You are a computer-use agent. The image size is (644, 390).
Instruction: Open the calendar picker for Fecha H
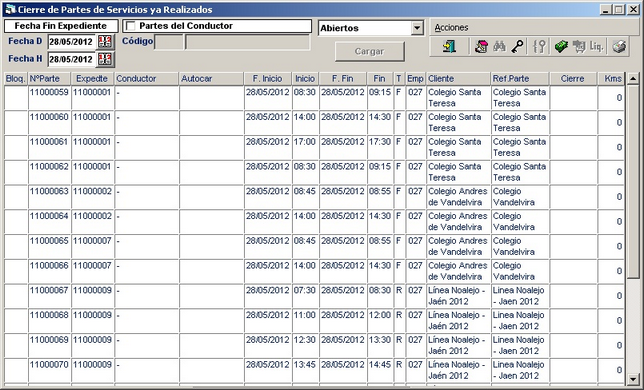[105, 59]
